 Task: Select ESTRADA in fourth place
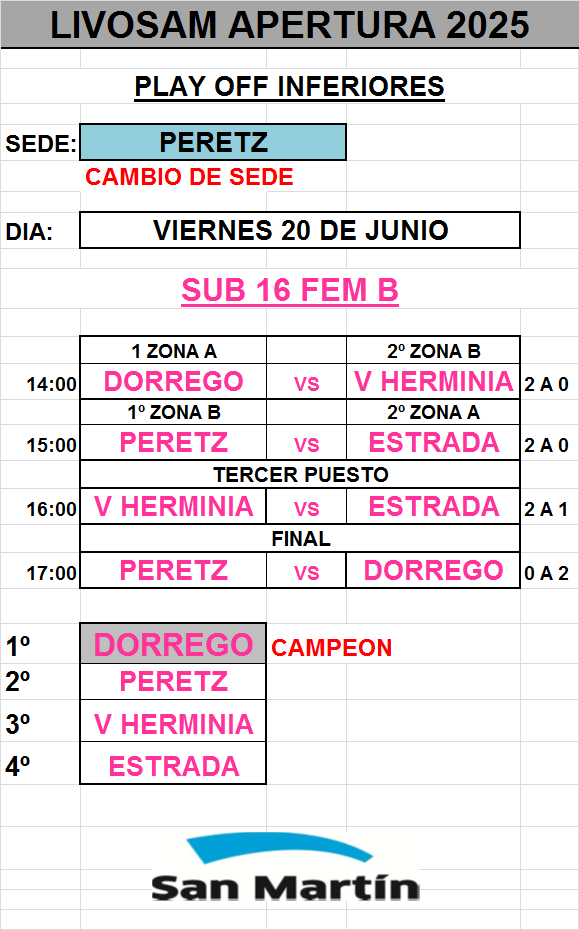click(x=173, y=766)
